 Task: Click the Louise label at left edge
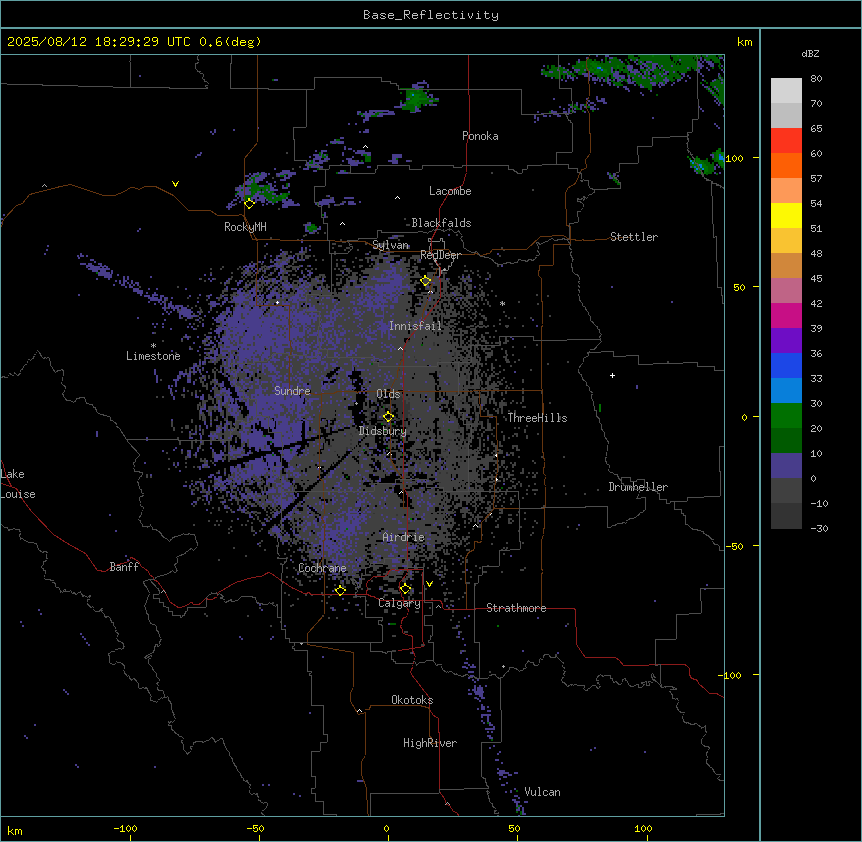[x=18, y=495]
